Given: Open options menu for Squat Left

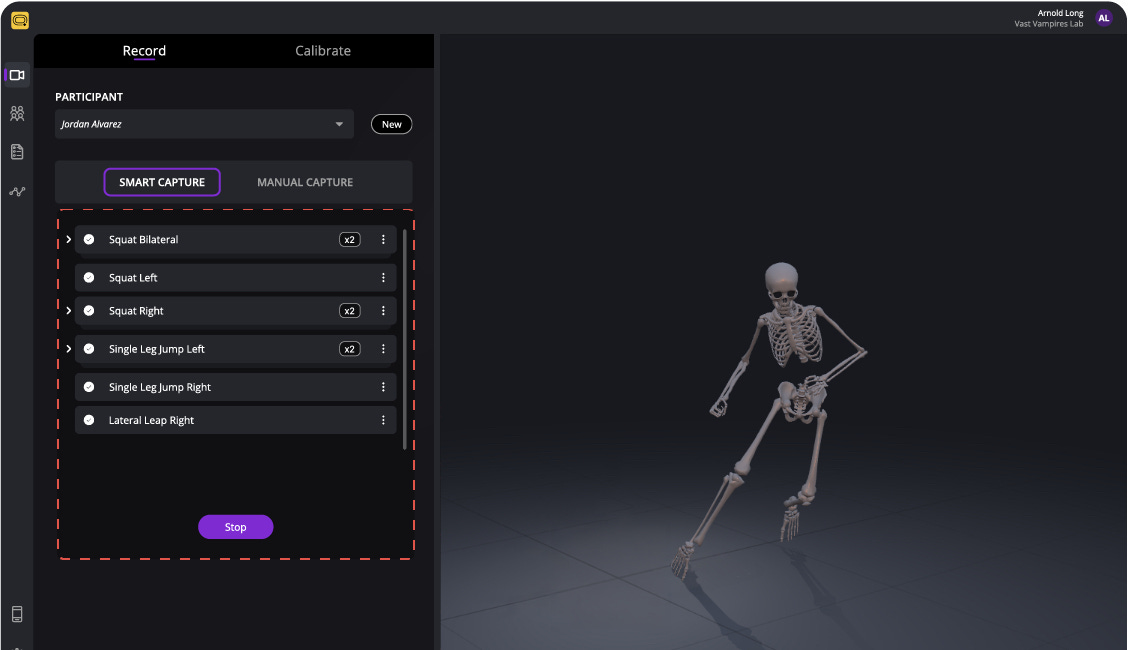Looking at the screenshot, I should [x=383, y=278].
